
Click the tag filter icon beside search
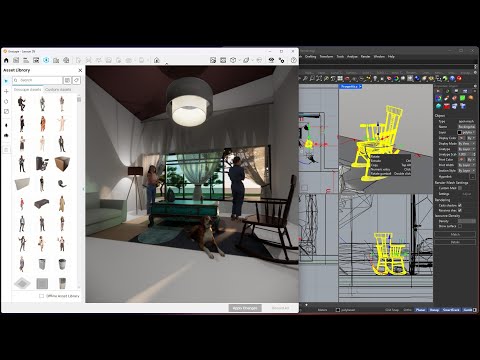coord(76,80)
